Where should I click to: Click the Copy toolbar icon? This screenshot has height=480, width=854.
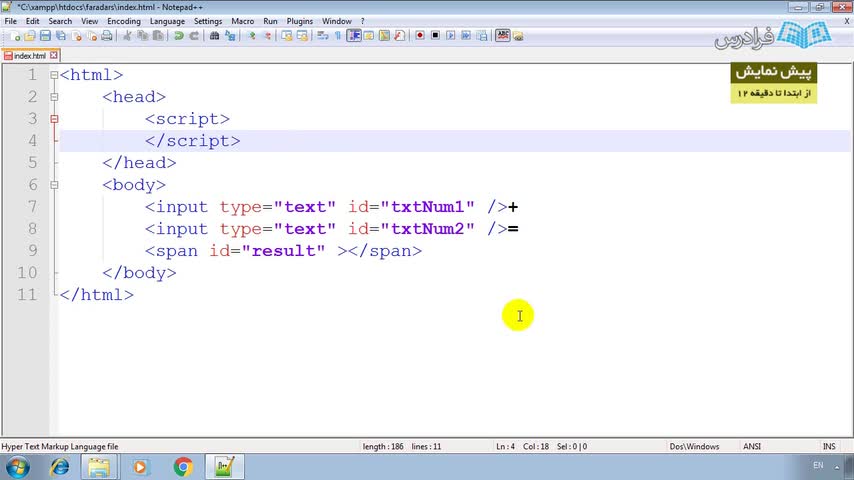[142, 36]
